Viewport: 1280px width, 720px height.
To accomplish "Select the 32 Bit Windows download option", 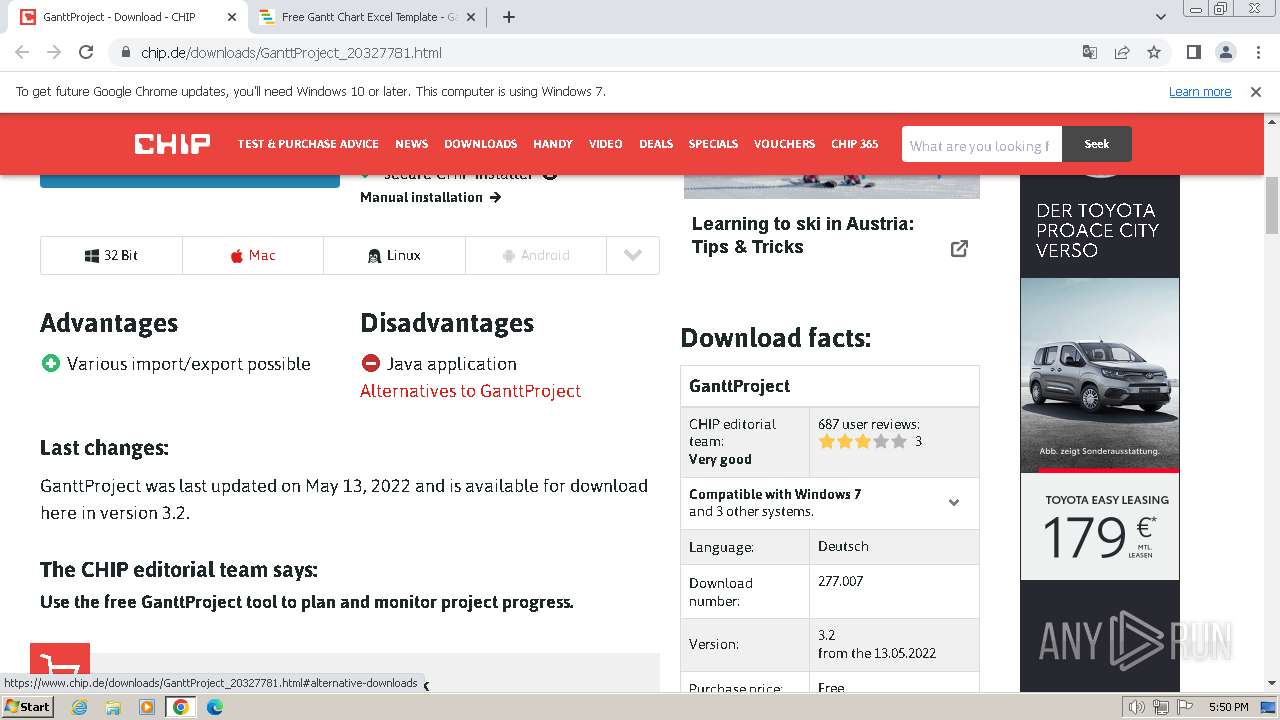I will (x=111, y=255).
